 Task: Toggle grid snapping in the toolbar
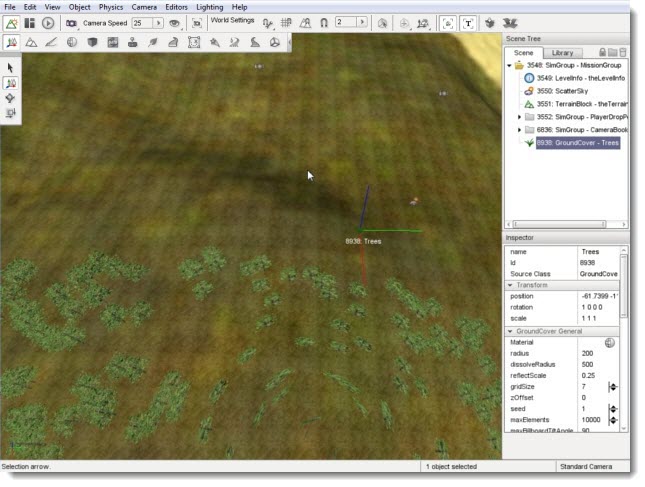pos(287,22)
